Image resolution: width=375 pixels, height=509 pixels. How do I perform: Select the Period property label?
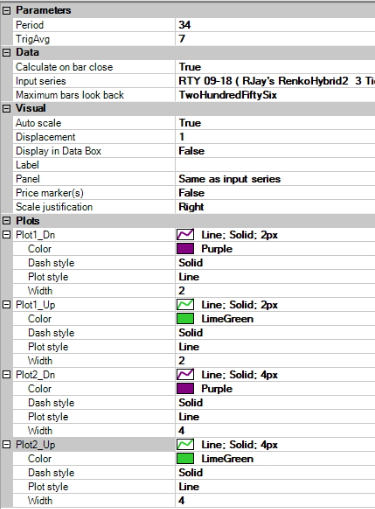tap(30, 25)
